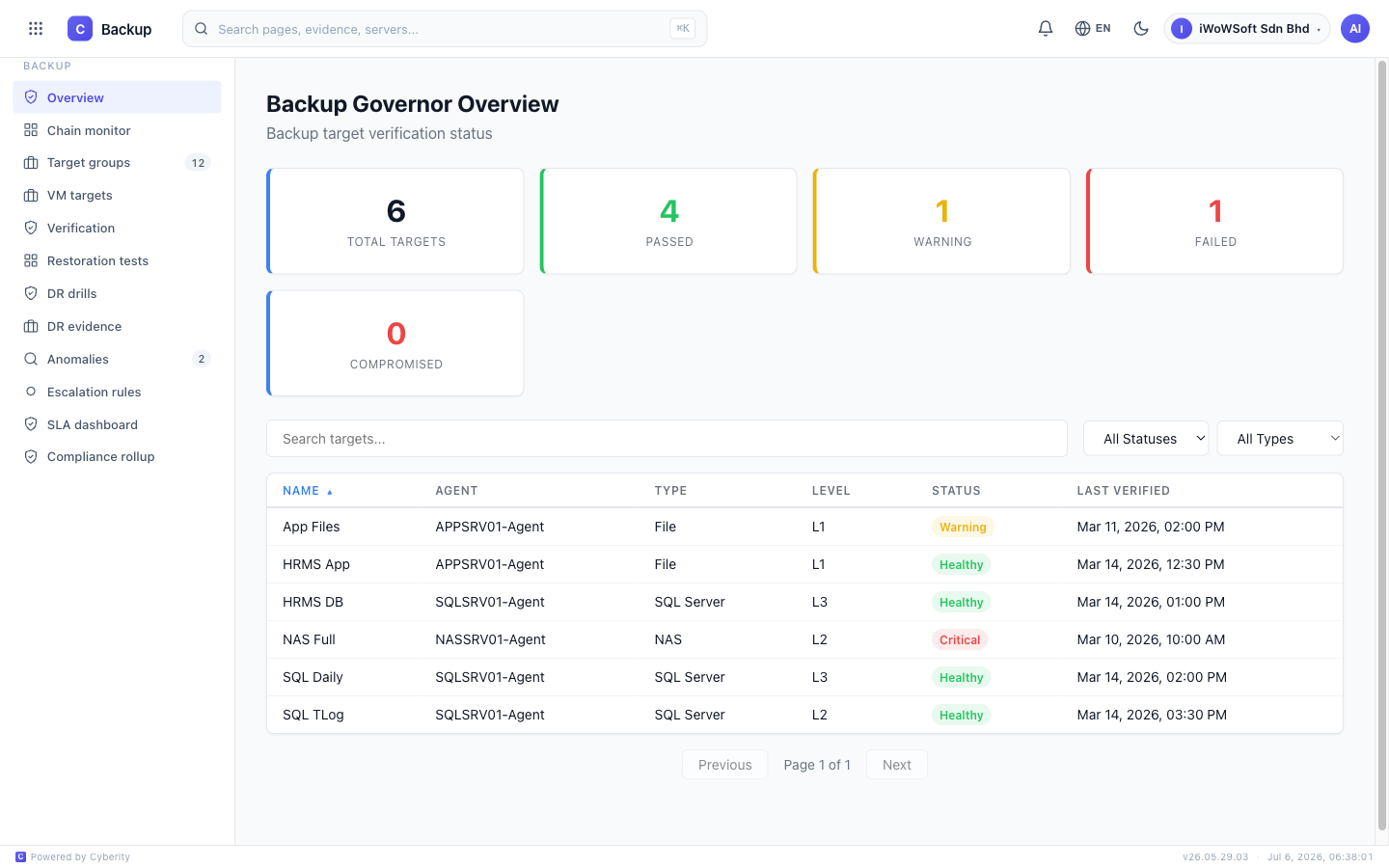Viewport: 1389px width, 868px height.
Task: Click the Backup logo icon
Action: tap(80, 29)
